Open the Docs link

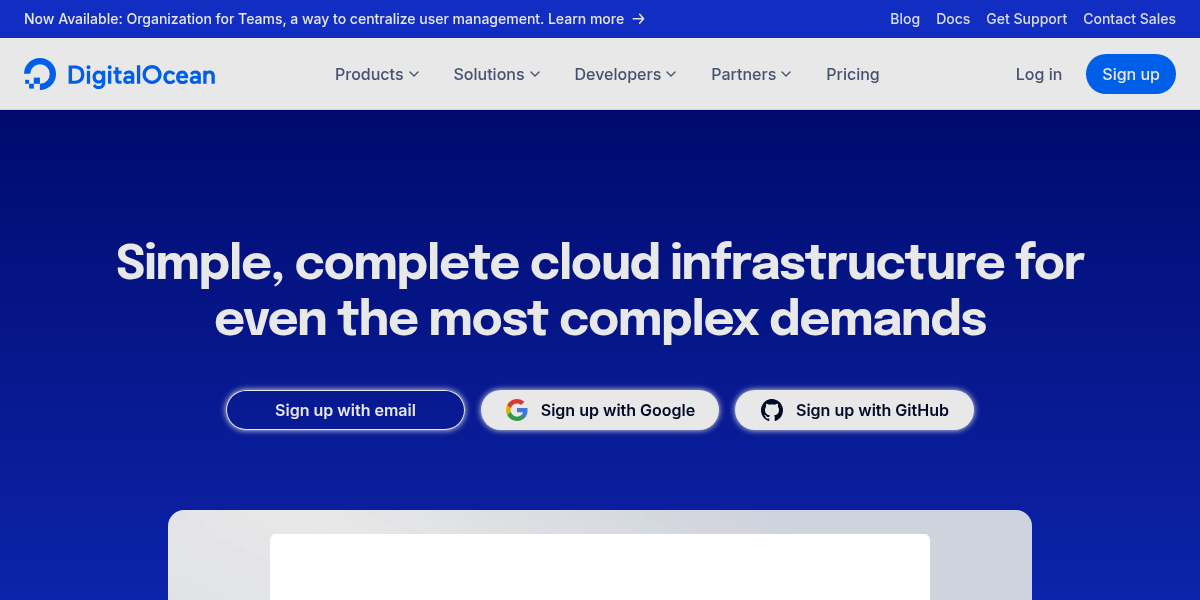952,19
